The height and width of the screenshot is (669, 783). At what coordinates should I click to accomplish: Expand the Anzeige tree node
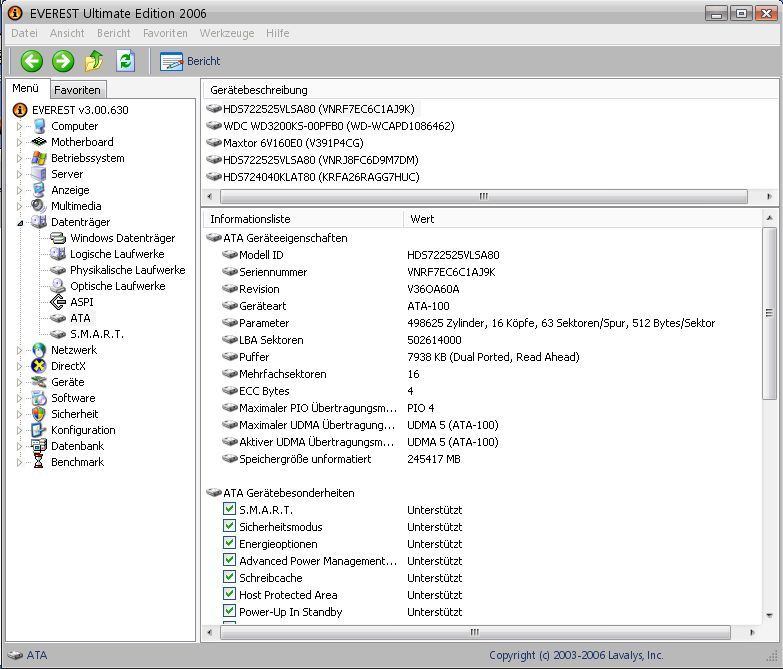[x=19, y=190]
